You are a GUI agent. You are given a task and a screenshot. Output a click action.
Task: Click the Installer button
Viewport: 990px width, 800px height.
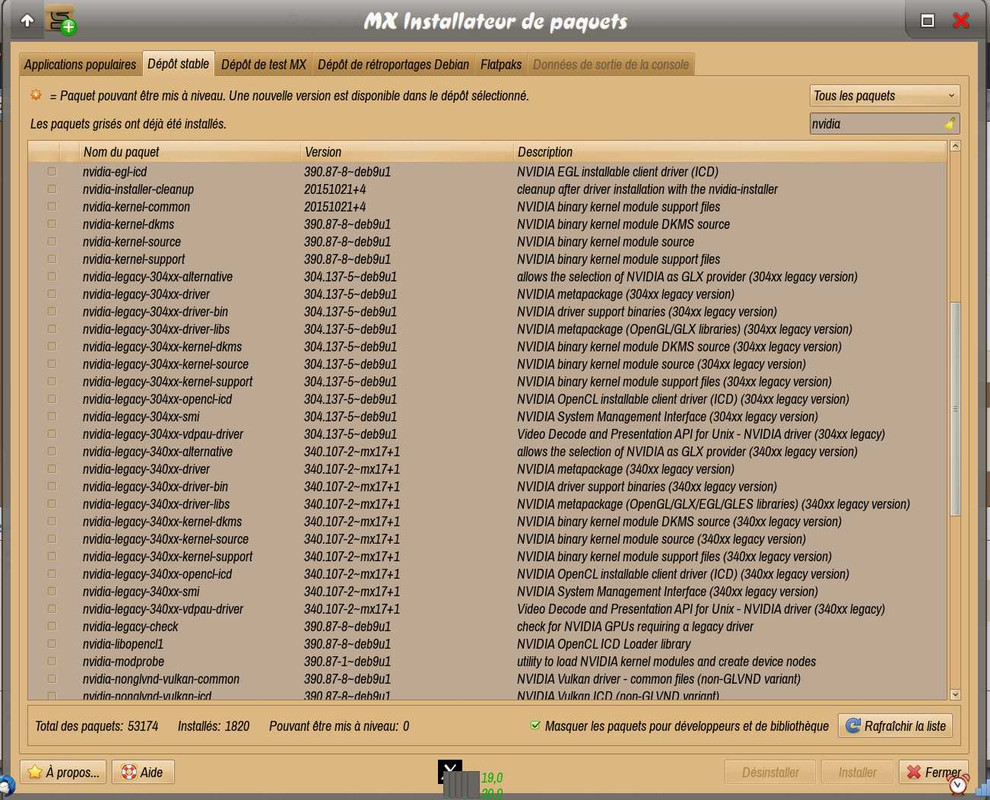click(857, 772)
